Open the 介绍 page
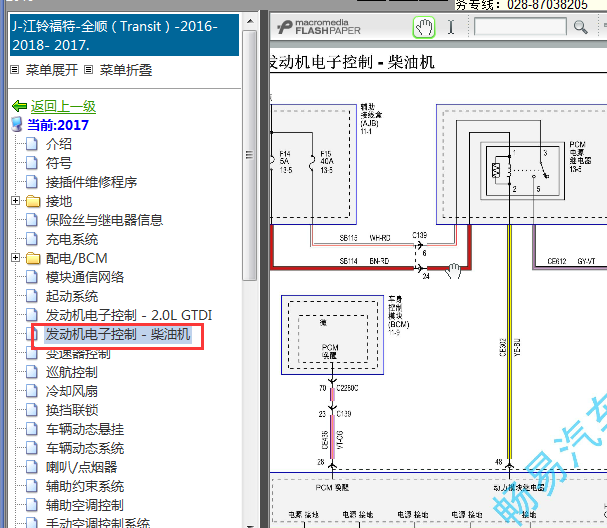The width and height of the screenshot is (607, 528). (59, 144)
